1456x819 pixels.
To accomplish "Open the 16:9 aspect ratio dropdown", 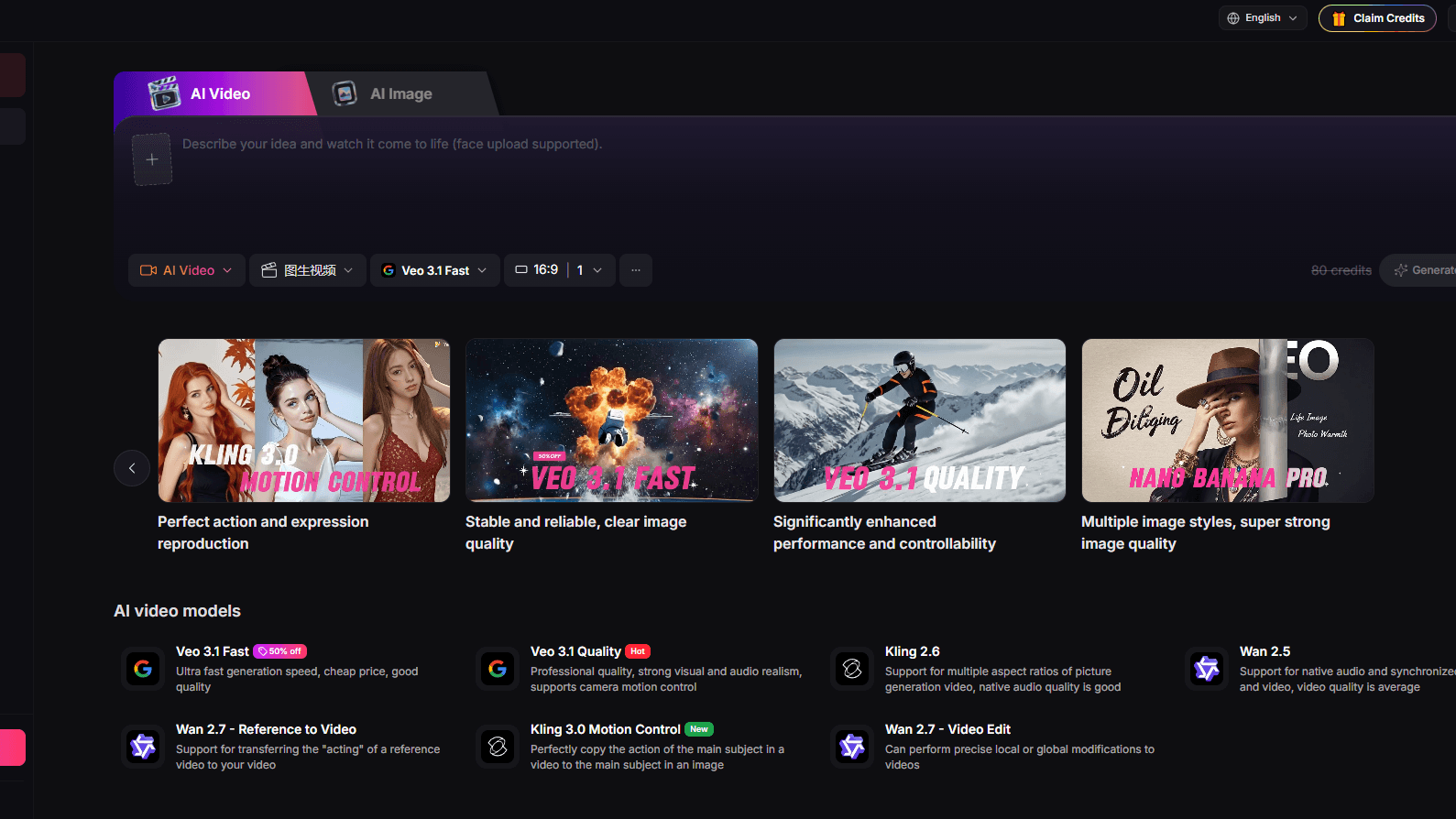I will [x=559, y=270].
